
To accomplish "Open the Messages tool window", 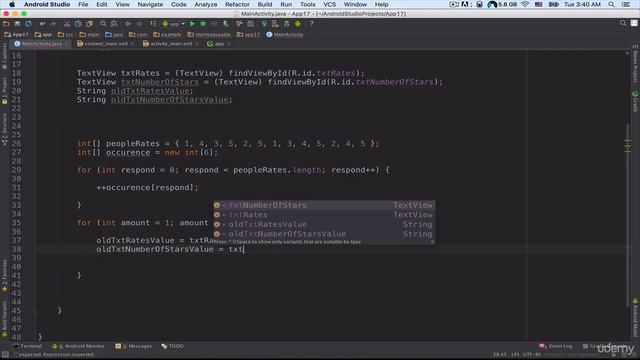I will click(x=133, y=346).
